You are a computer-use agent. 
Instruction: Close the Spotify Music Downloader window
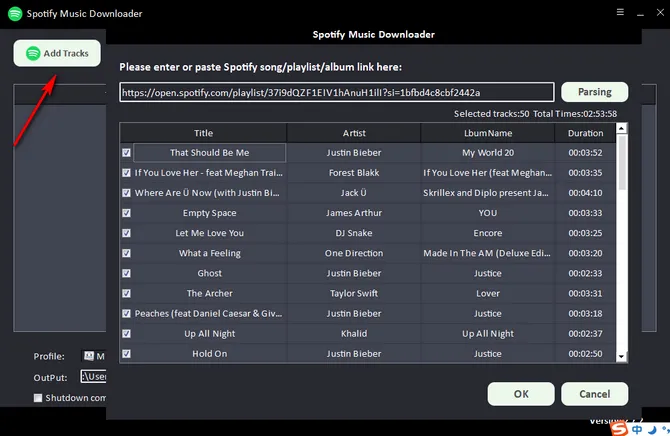pyautogui.click(x=660, y=12)
